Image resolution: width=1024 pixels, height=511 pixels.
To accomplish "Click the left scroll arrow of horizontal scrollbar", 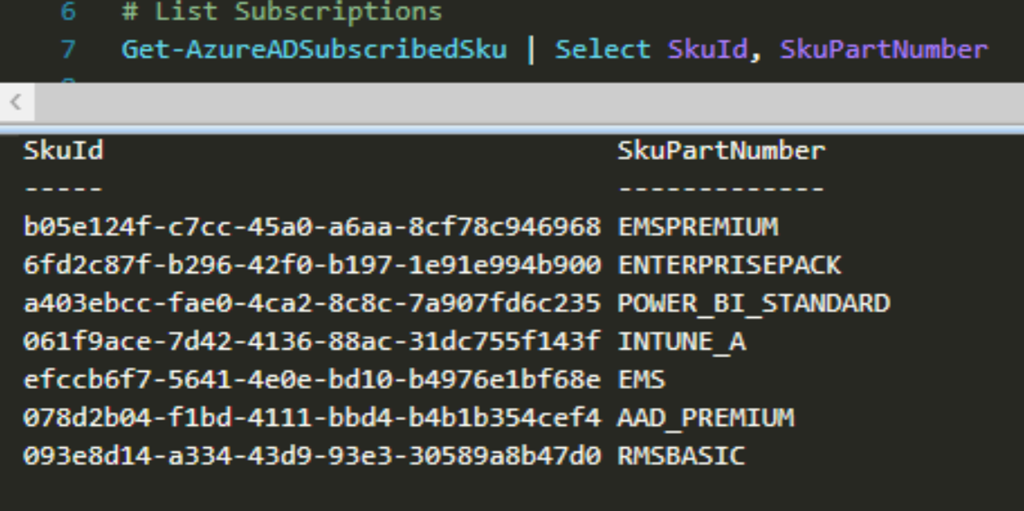I will click(17, 103).
